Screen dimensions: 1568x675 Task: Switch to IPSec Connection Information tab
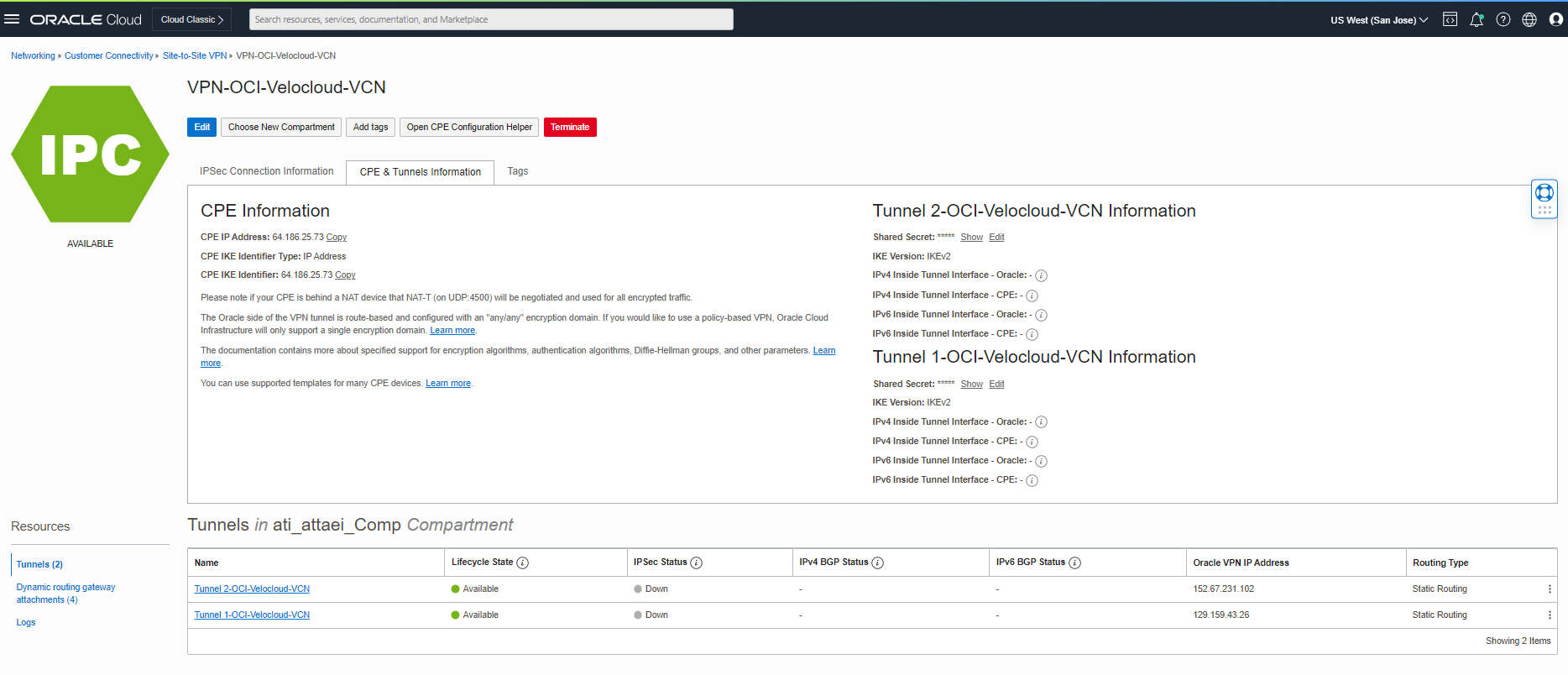pyautogui.click(x=266, y=171)
